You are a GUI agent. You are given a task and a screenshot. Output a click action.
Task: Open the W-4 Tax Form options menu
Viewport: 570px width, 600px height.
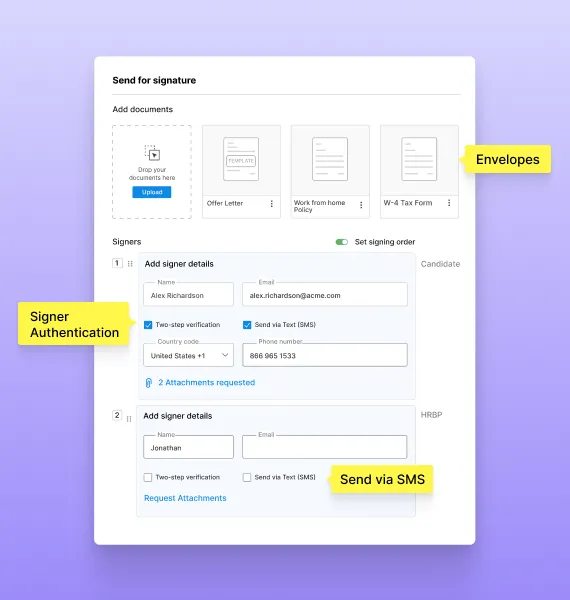tap(449, 203)
